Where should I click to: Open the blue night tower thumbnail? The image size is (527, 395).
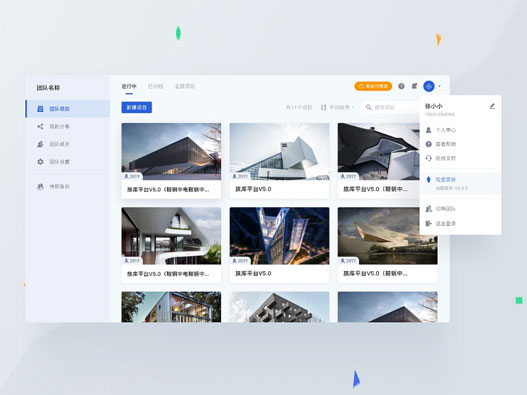pos(279,236)
